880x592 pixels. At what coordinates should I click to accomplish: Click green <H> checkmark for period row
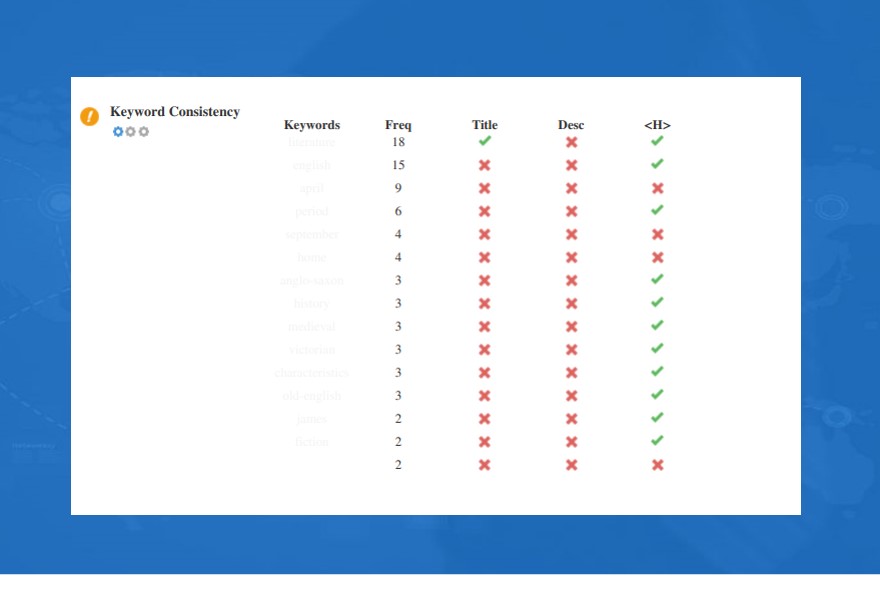pyautogui.click(x=657, y=210)
